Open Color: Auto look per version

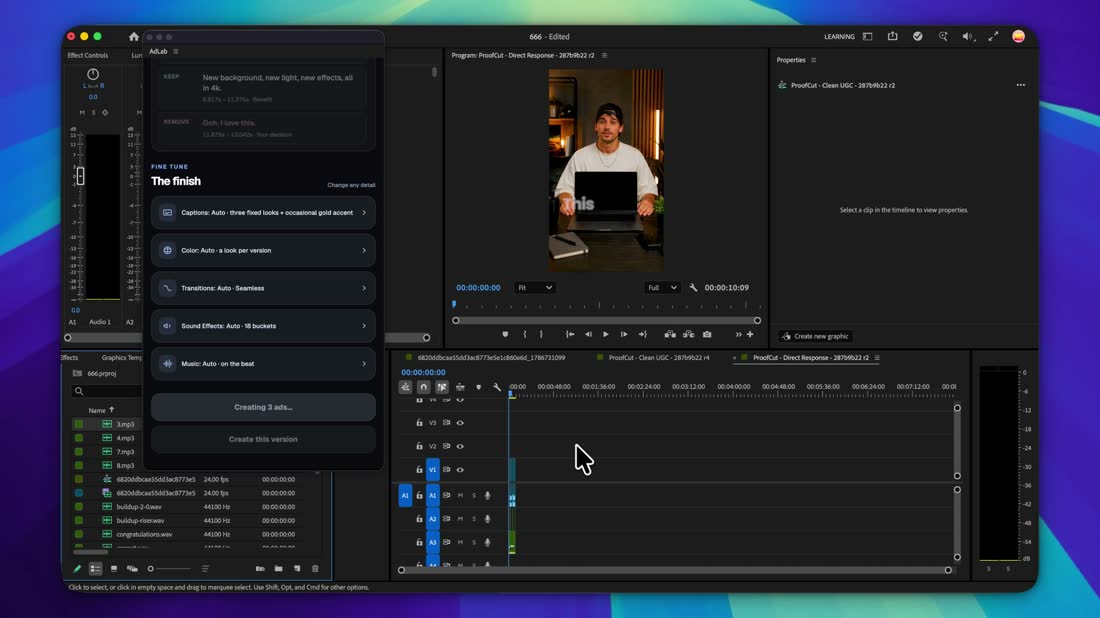(x=263, y=250)
